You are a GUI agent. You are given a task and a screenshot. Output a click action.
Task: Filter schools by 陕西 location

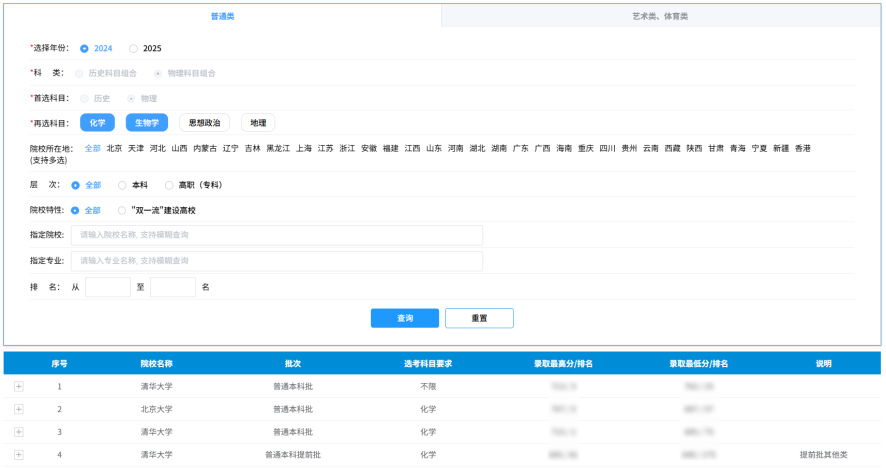pyautogui.click(x=694, y=148)
